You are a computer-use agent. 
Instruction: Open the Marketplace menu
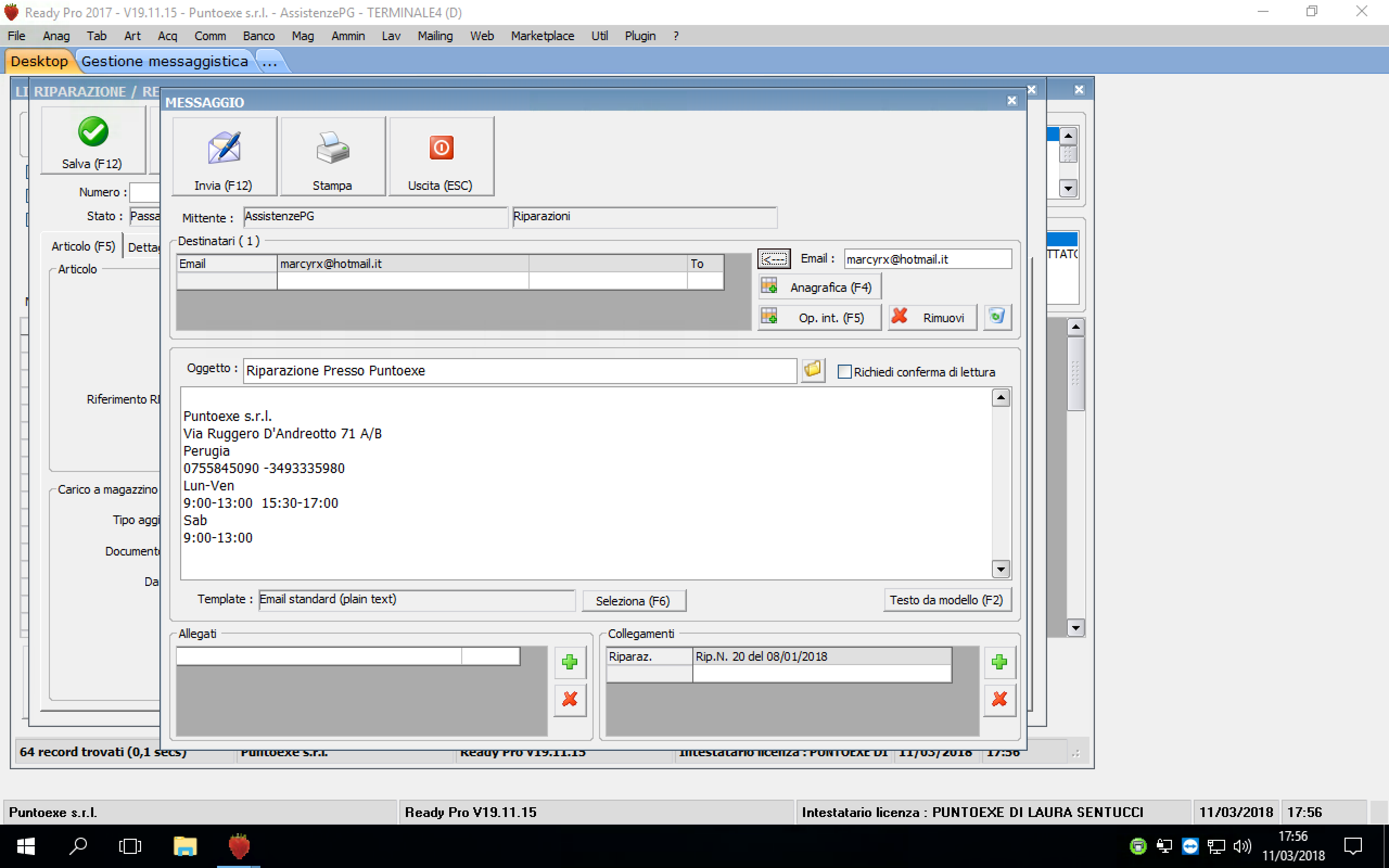click(543, 36)
